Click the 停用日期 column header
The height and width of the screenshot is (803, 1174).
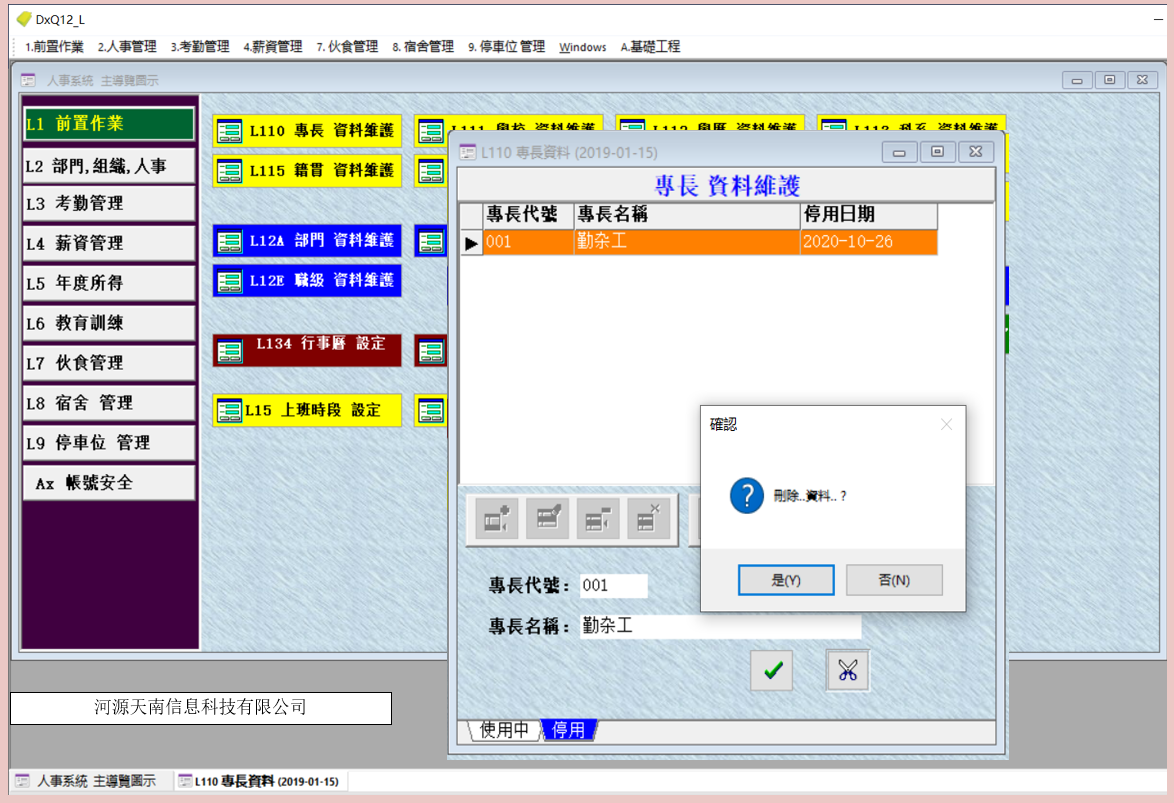coord(869,215)
